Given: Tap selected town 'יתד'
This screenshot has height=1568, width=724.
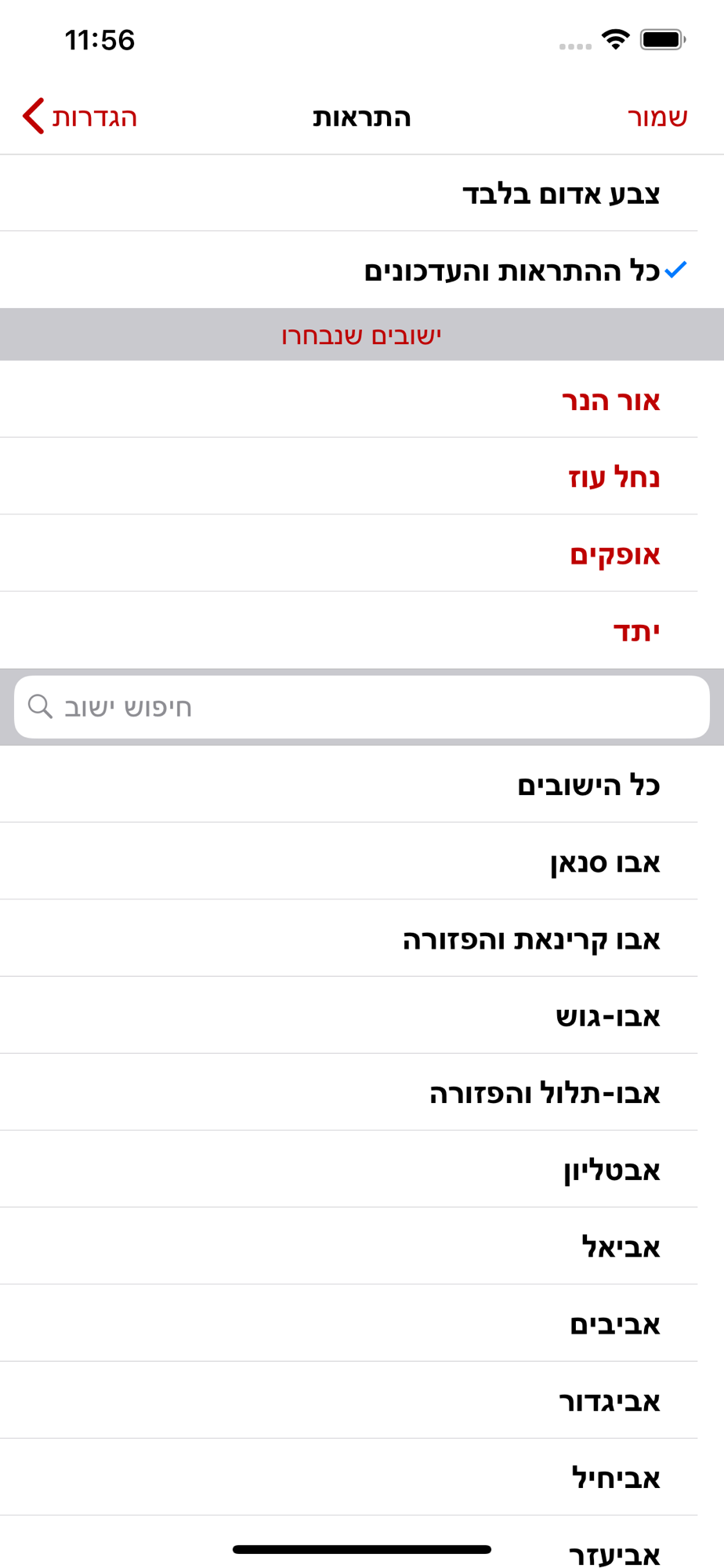Looking at the screenshot, I should click(x=635, y=631).
